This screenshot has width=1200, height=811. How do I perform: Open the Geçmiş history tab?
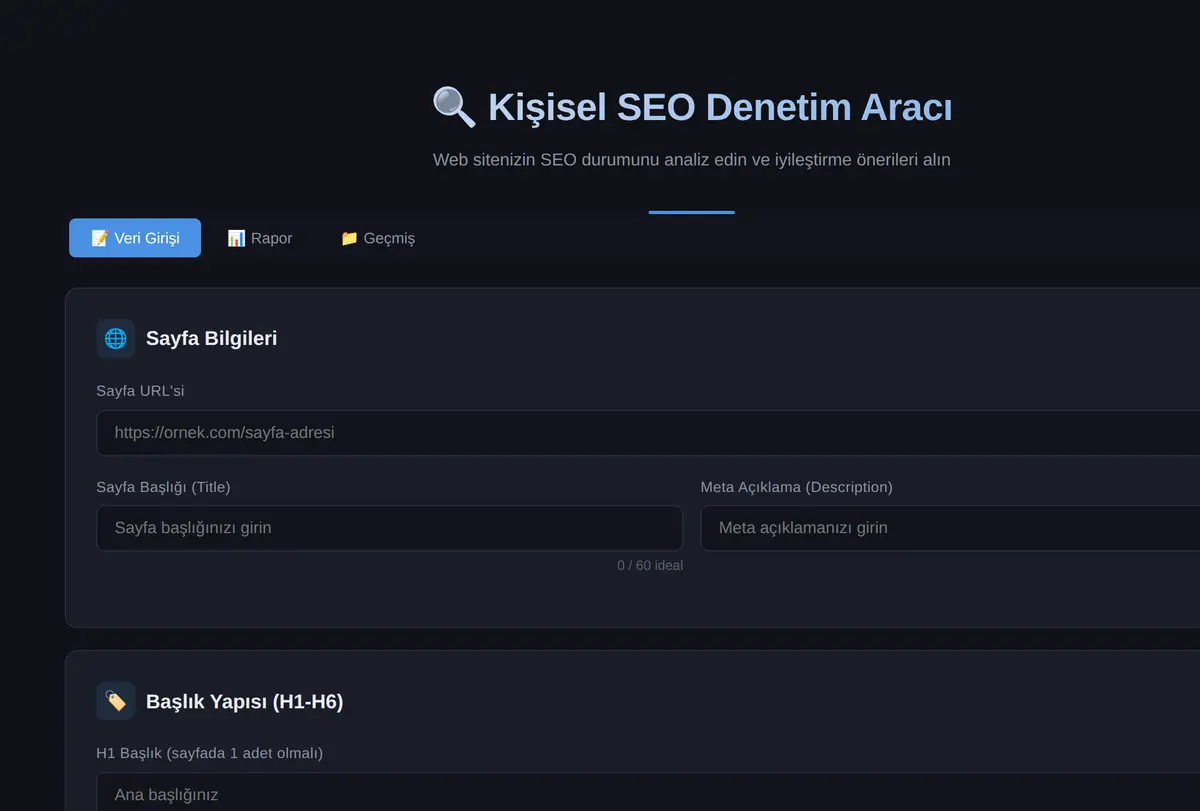(x=378, y=238)
